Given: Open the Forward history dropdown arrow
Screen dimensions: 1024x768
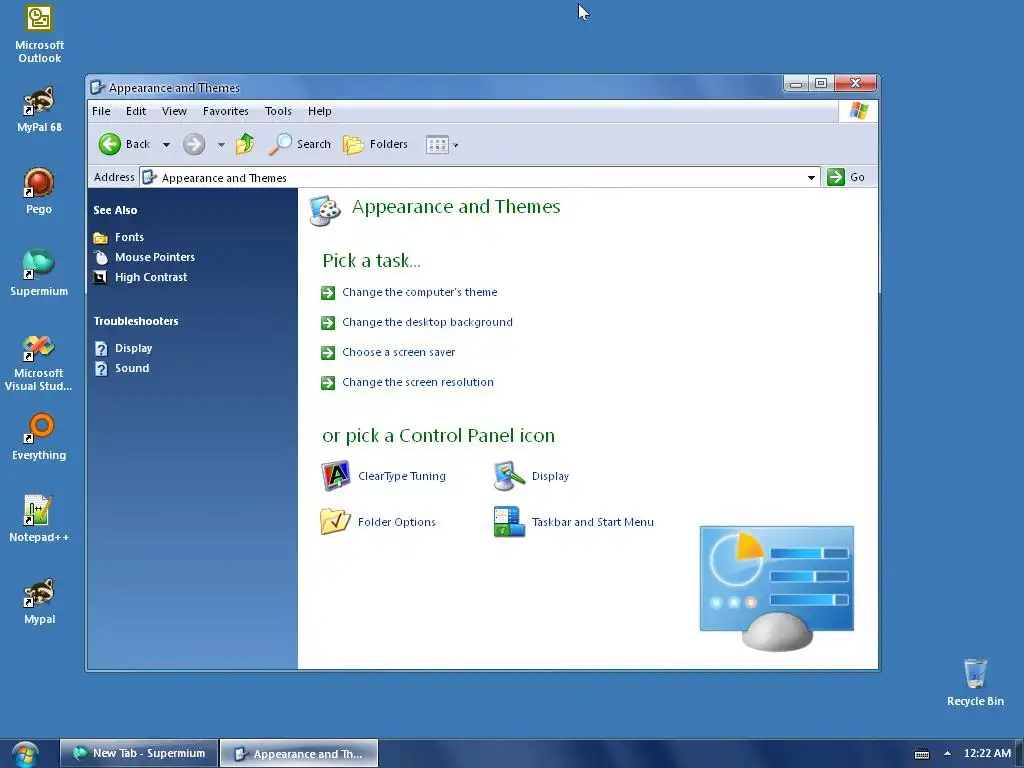Looking at the screenshot, I should pyautogui.click(x=221, y=145).
